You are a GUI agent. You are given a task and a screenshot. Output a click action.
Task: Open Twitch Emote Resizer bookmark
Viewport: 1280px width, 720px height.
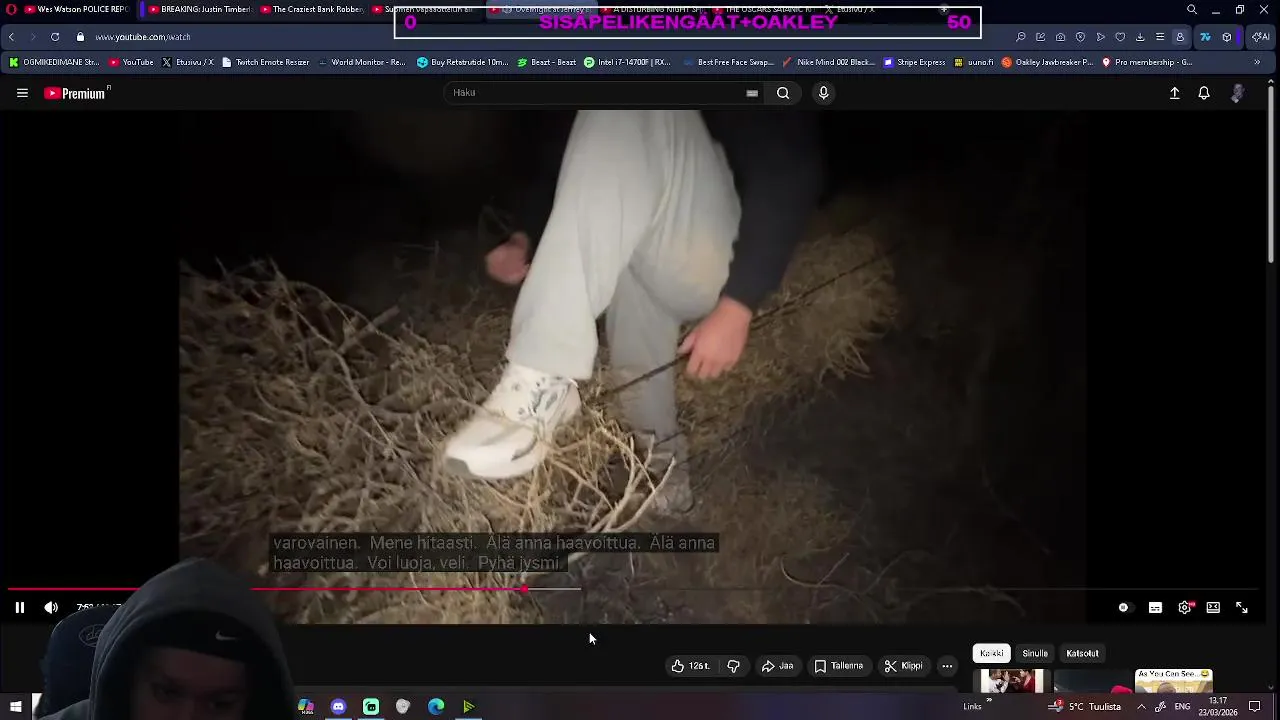(x=266, y=62)
